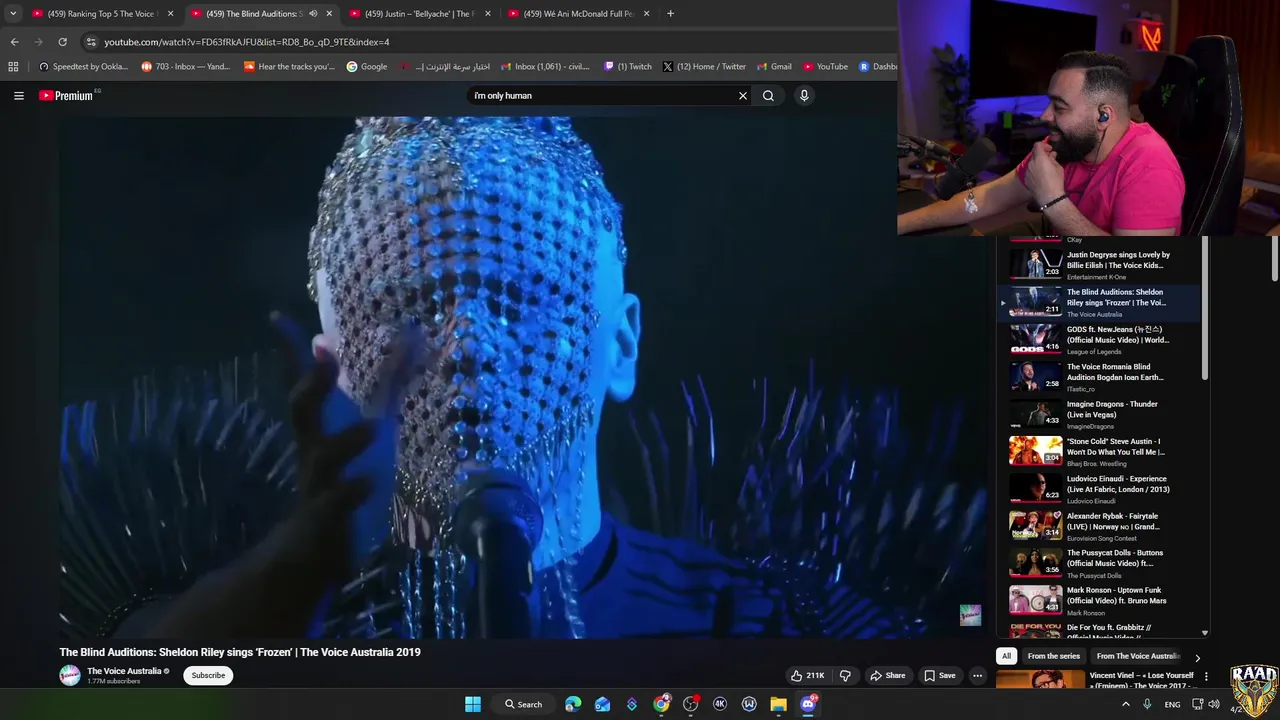This screenshot has width=1280, height=720.
Task: Run search with the magnifier button
Action: [768, 96]
